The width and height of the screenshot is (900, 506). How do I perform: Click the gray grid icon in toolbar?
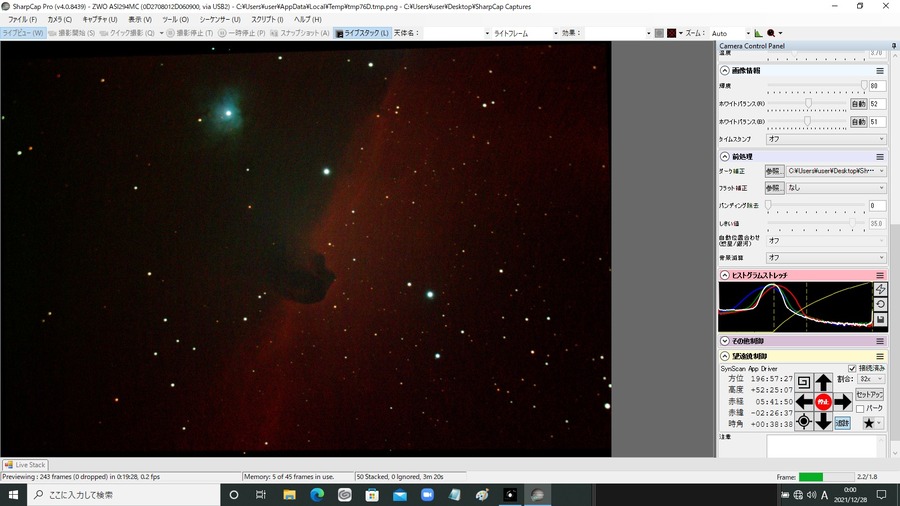pyautogui.click(x=659, y=33)
